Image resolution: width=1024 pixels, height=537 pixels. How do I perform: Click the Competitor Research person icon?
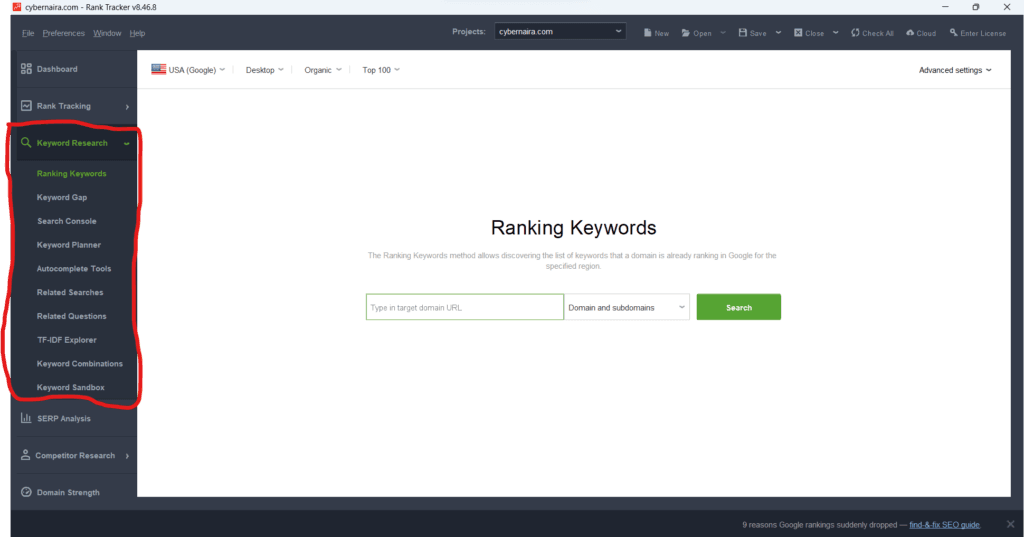tap(25, 455)
